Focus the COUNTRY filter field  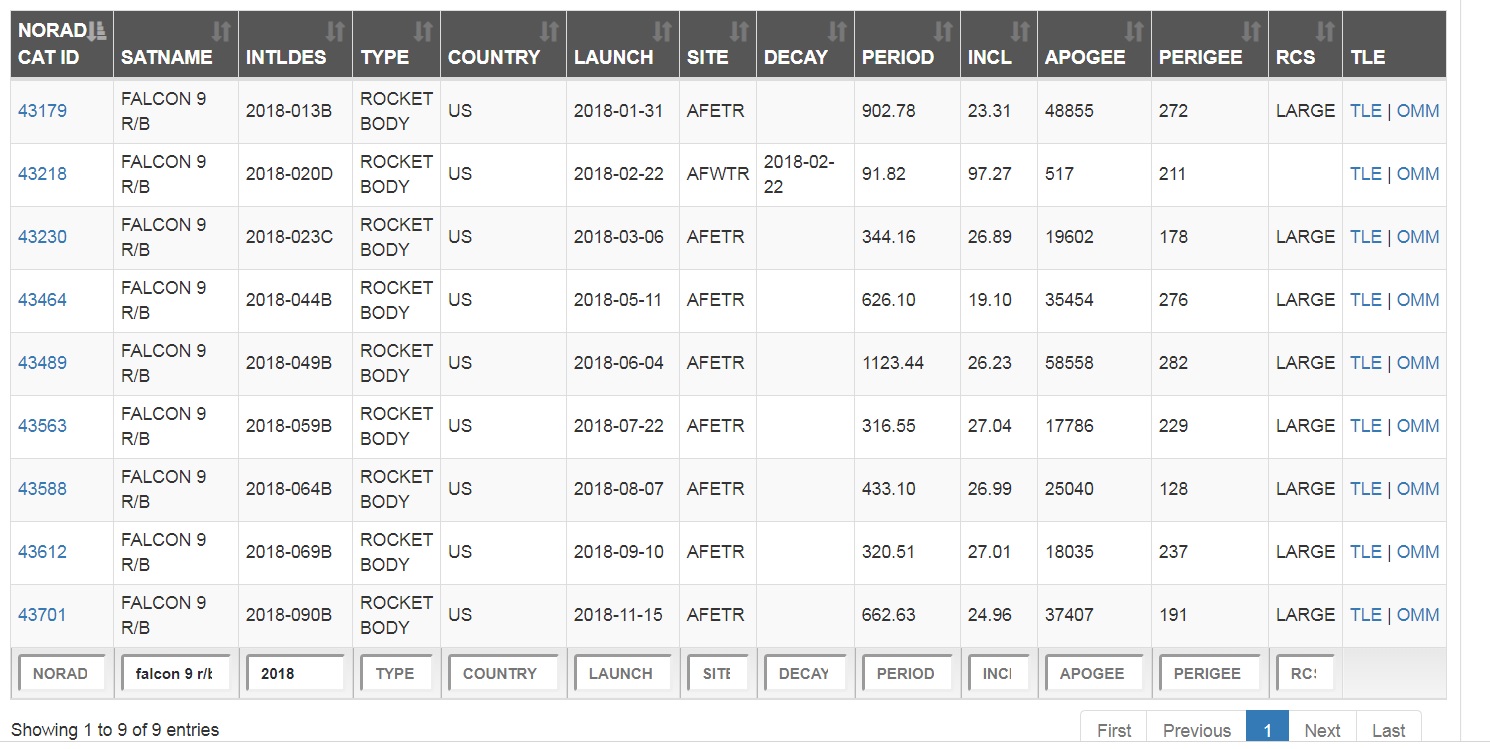[503, 673]
